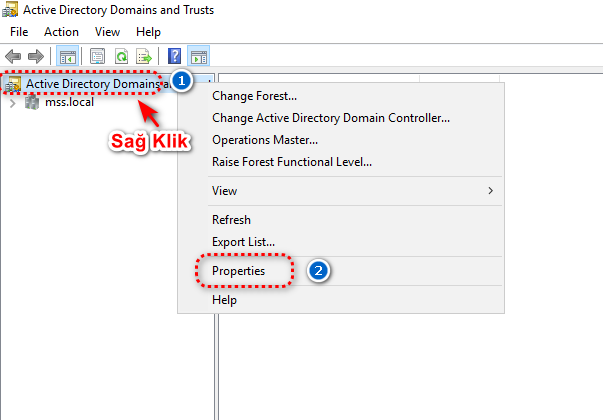Open the File menu
603x420 pixels.
(x=19, y=32)
